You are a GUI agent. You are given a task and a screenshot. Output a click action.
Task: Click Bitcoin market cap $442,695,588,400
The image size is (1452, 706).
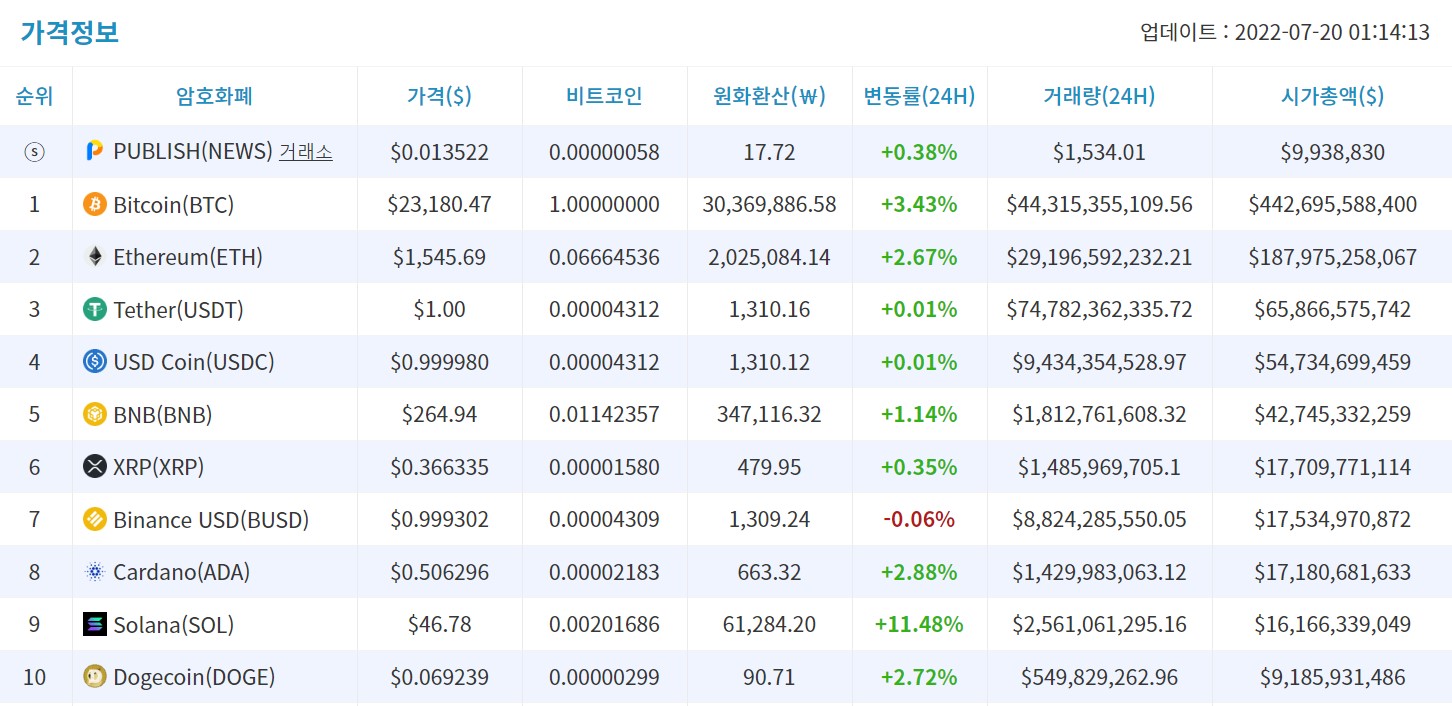[1332, 205]
